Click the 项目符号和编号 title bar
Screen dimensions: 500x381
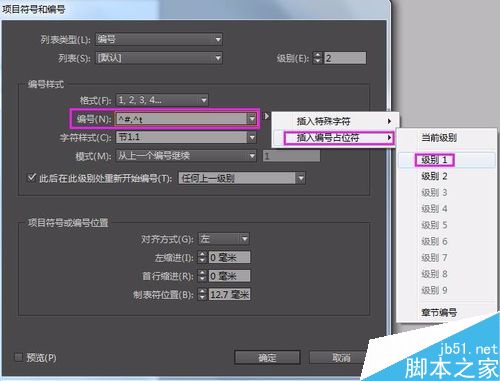click(x=194, y=9)
